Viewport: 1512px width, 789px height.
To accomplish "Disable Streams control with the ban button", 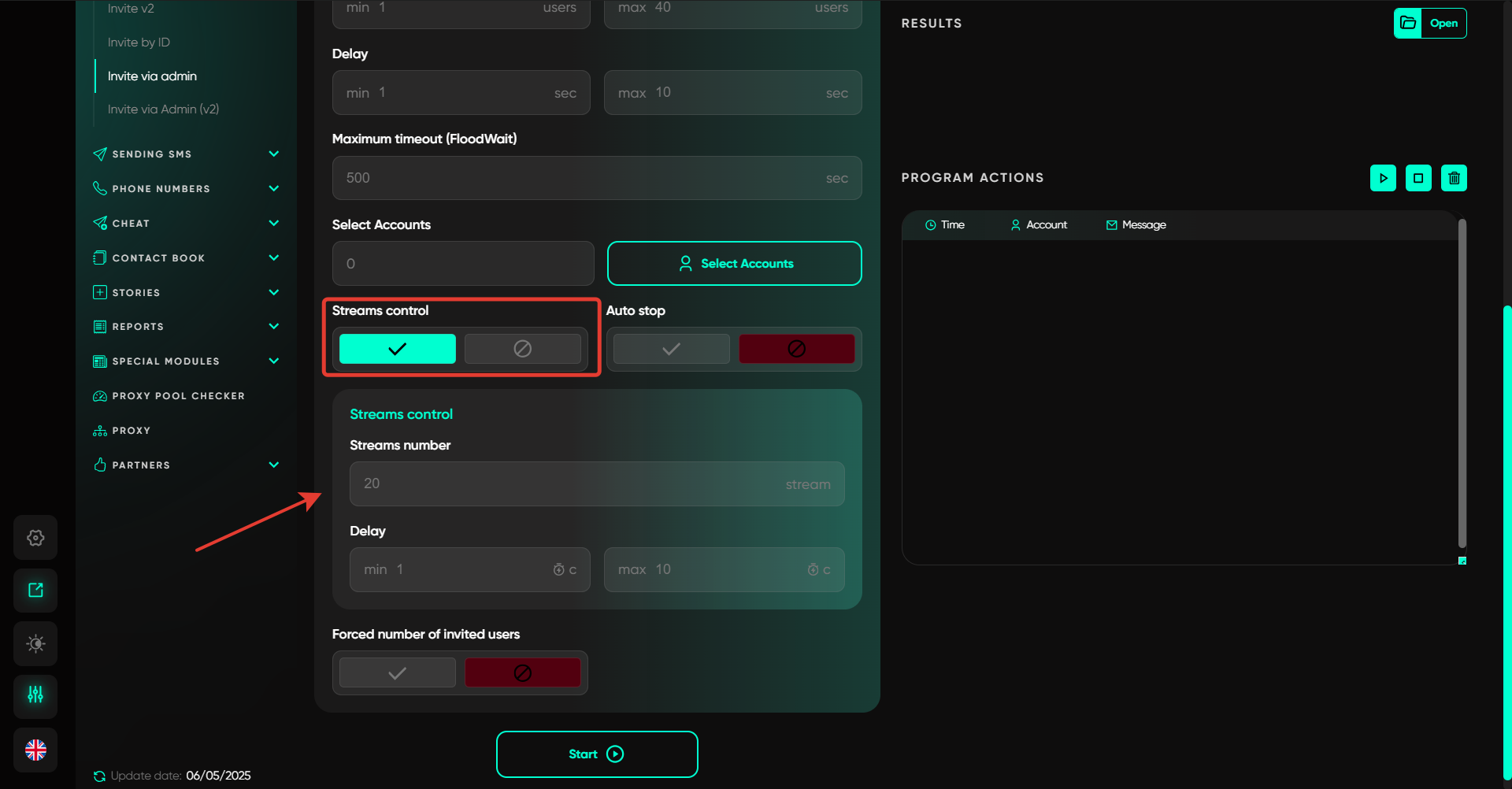I will click(x=522, y=349).
